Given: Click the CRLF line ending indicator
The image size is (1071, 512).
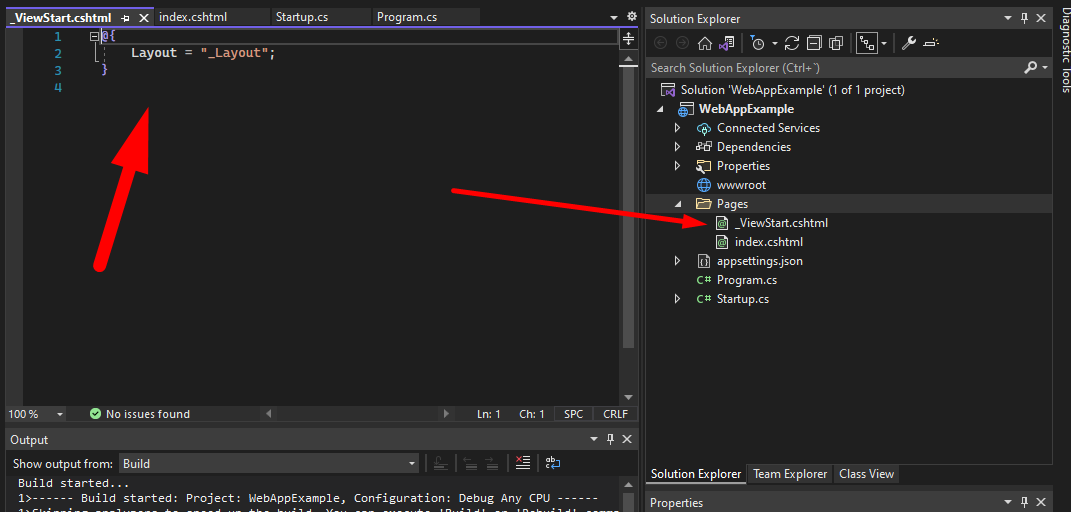Looking at the screenshot, I should point(615,414).
